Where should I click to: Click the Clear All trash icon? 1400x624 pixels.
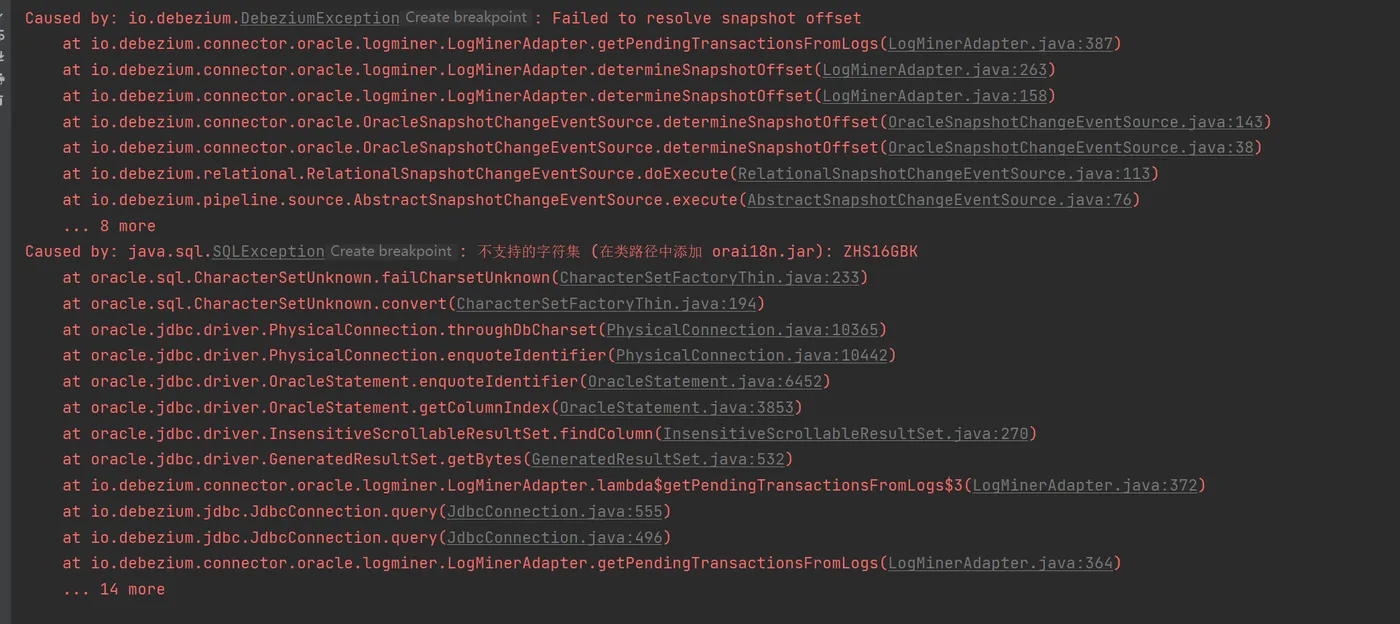pos(2,100)
